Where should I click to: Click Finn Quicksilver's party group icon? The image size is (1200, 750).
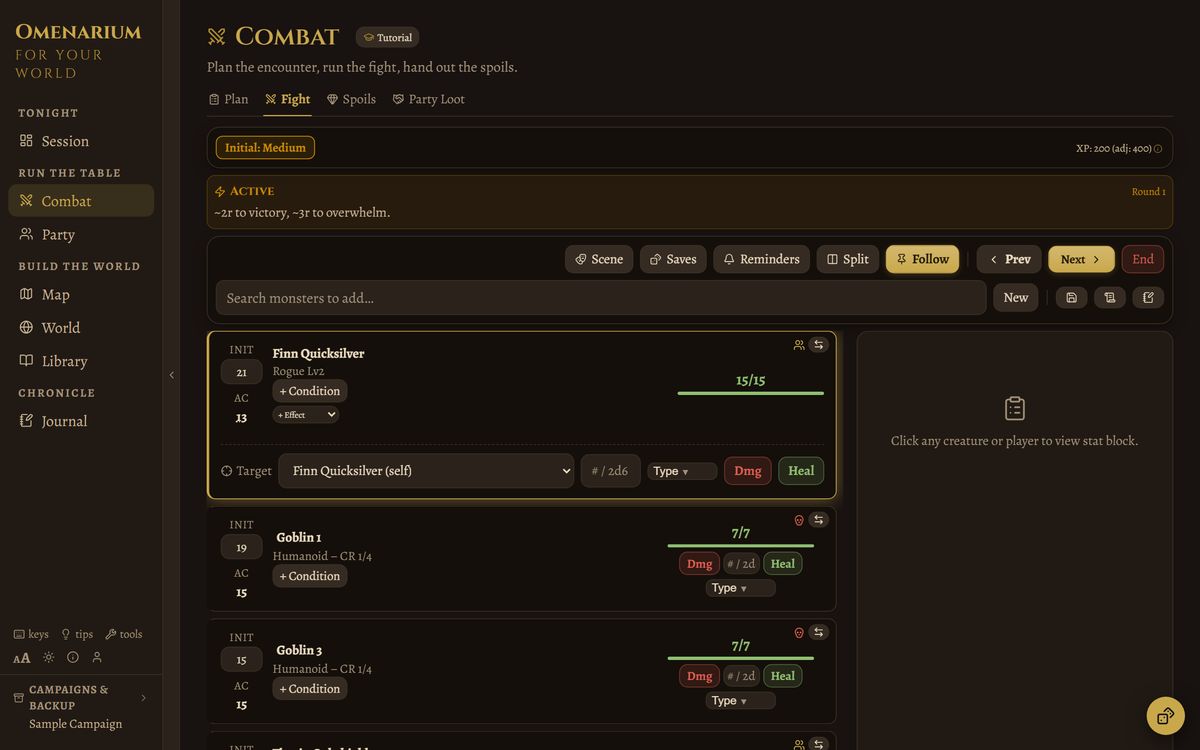click(x=798, y=345)
